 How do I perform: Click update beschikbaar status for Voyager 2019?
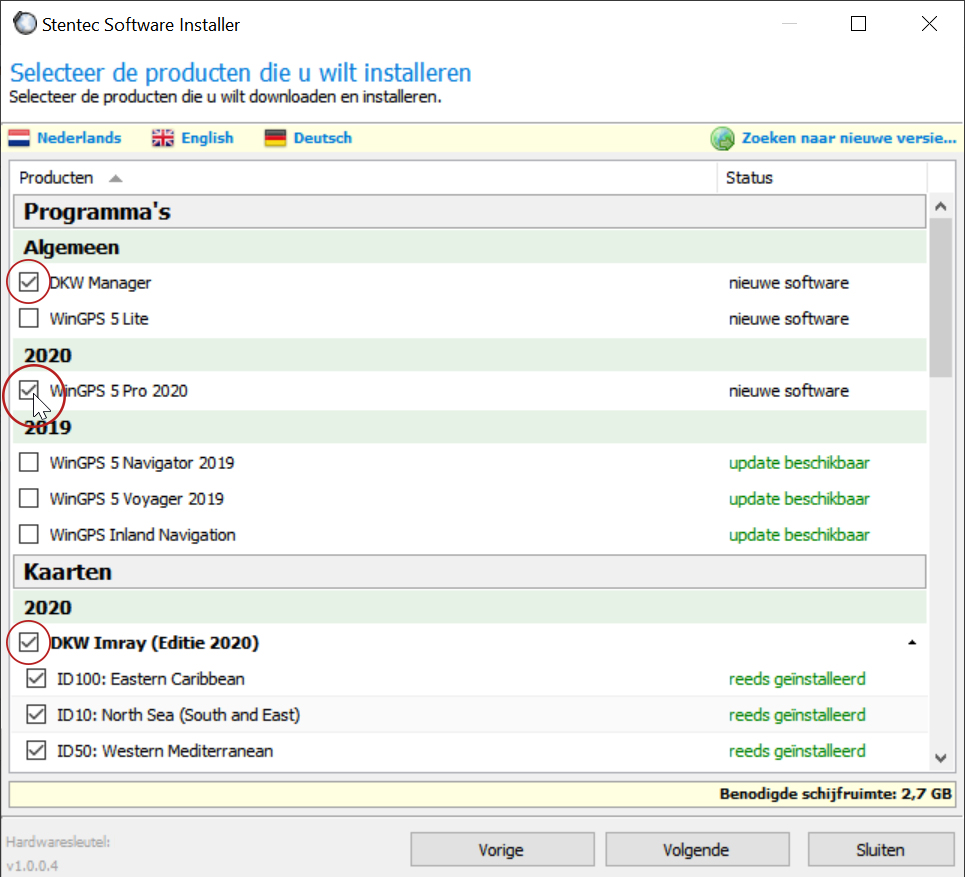coord(799,499)
